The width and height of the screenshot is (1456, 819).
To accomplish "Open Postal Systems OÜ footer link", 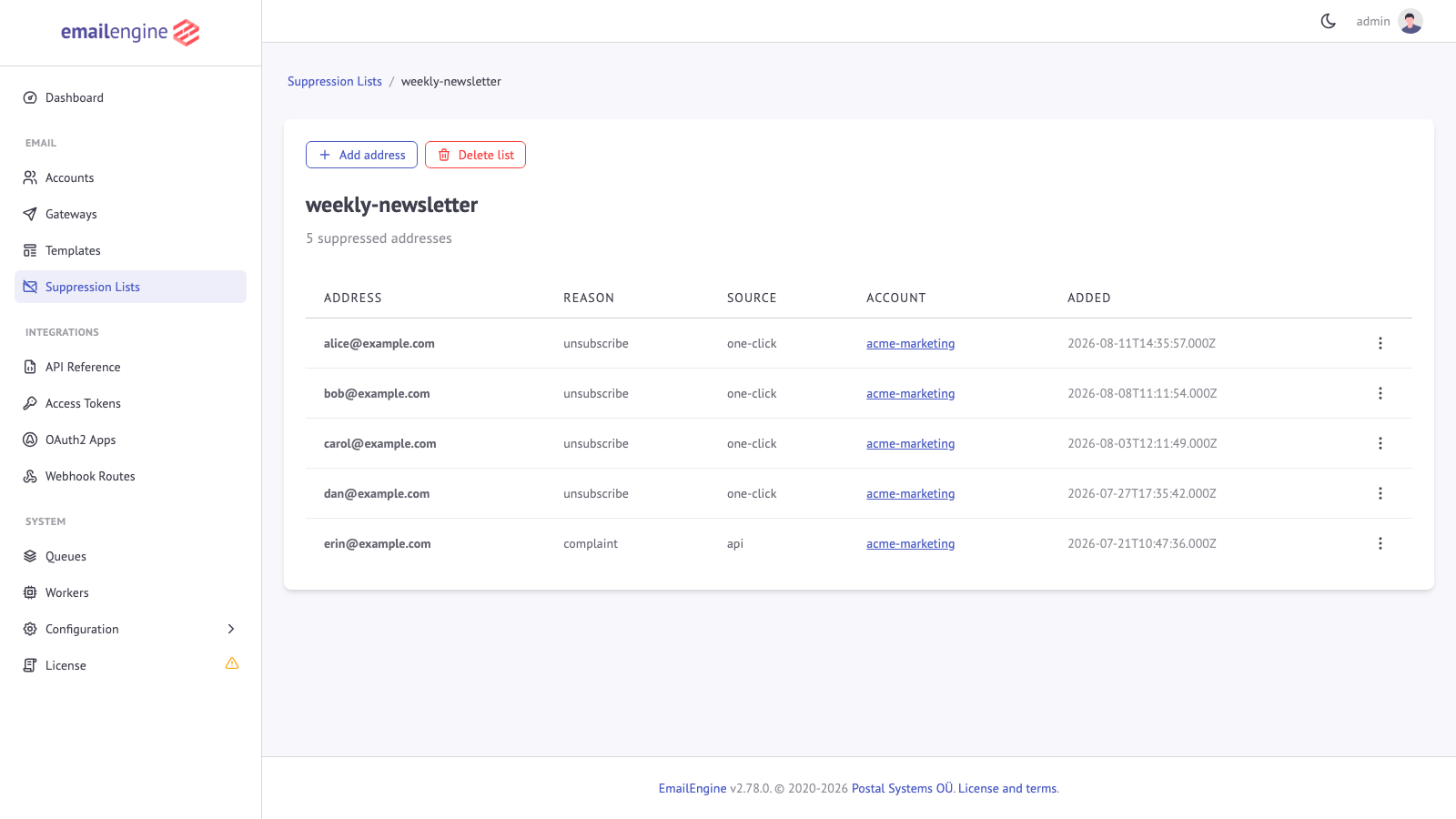I will (x=902, y=788).
